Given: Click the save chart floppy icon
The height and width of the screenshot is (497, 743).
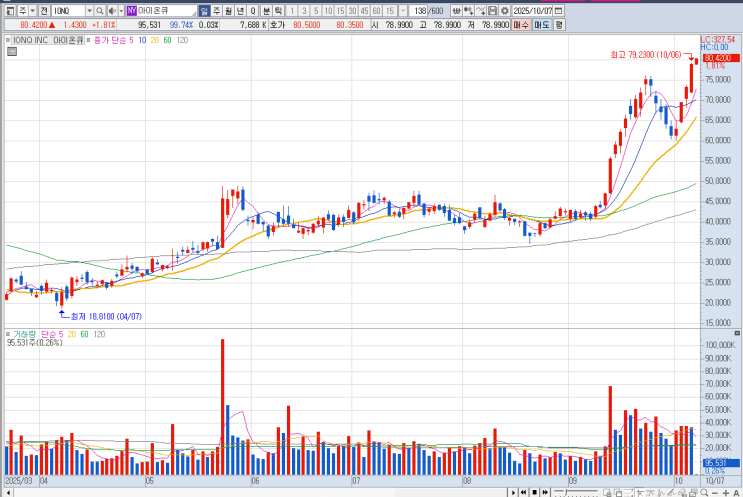Looking at the screenshot, I should coord(493,10).
